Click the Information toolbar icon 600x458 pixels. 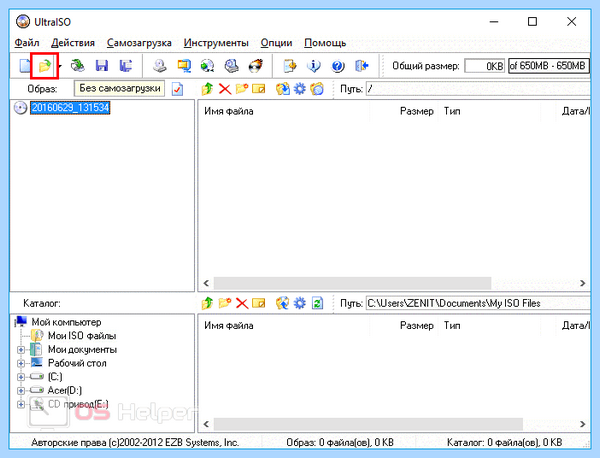click(x=314, y=66)
